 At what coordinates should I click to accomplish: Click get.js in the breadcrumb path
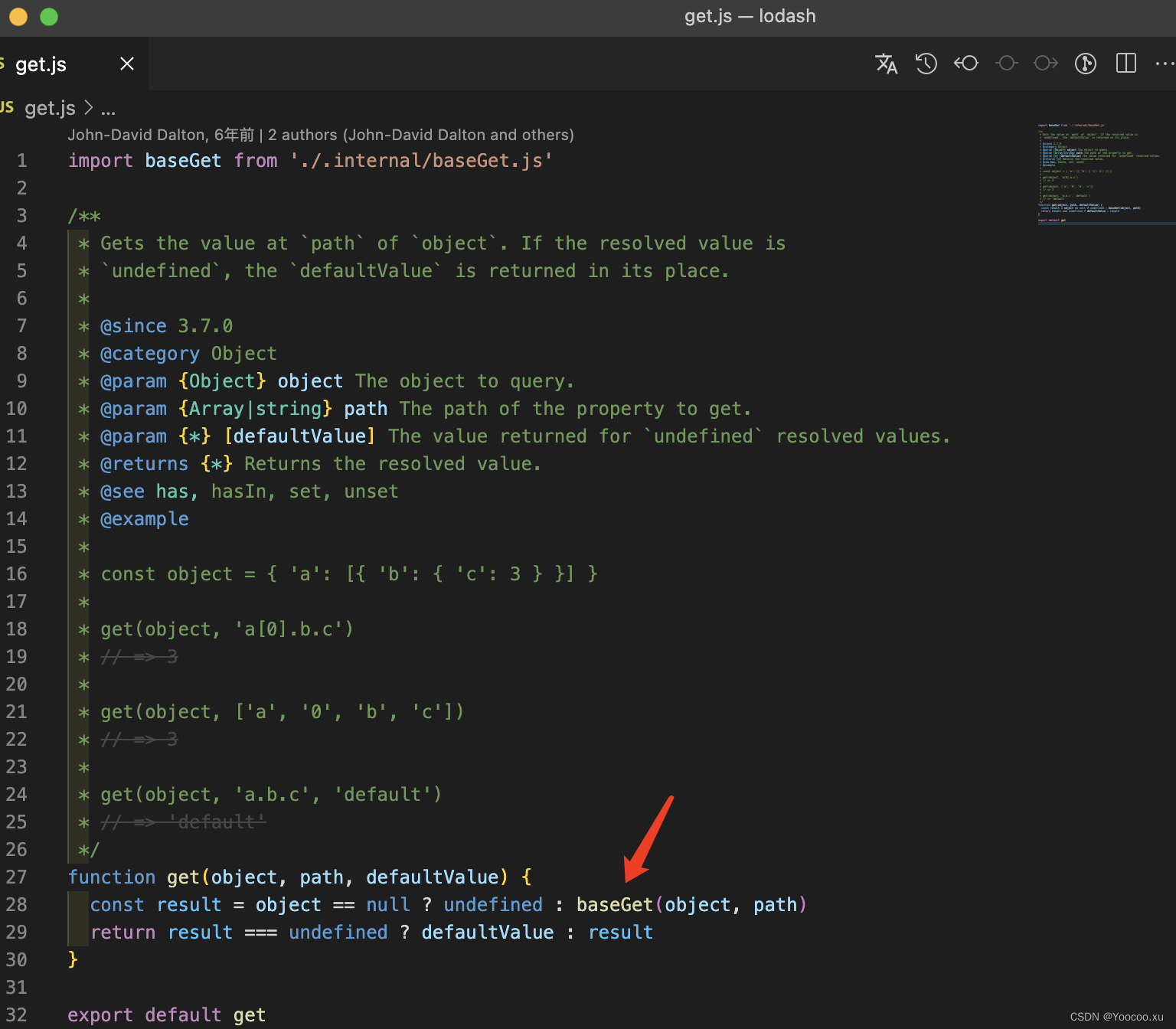pos(50,108)
